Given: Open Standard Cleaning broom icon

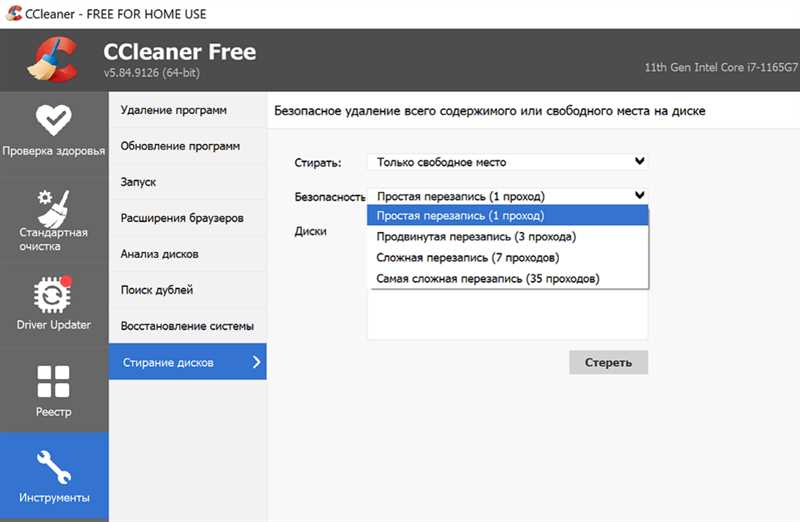Looking at the screenshot, I should point(54,209).
